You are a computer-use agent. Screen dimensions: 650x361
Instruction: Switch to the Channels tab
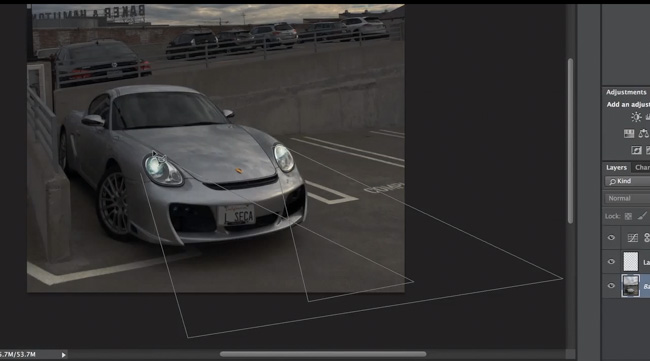642,167
